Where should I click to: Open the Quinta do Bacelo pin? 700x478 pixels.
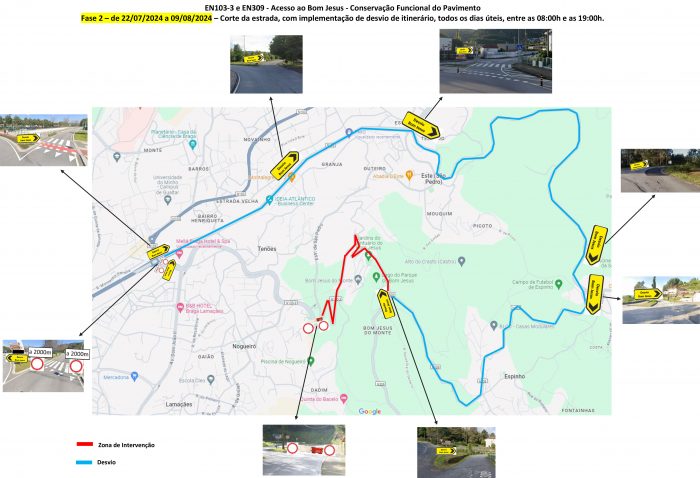pyautogui.click(x=343, y=398)
